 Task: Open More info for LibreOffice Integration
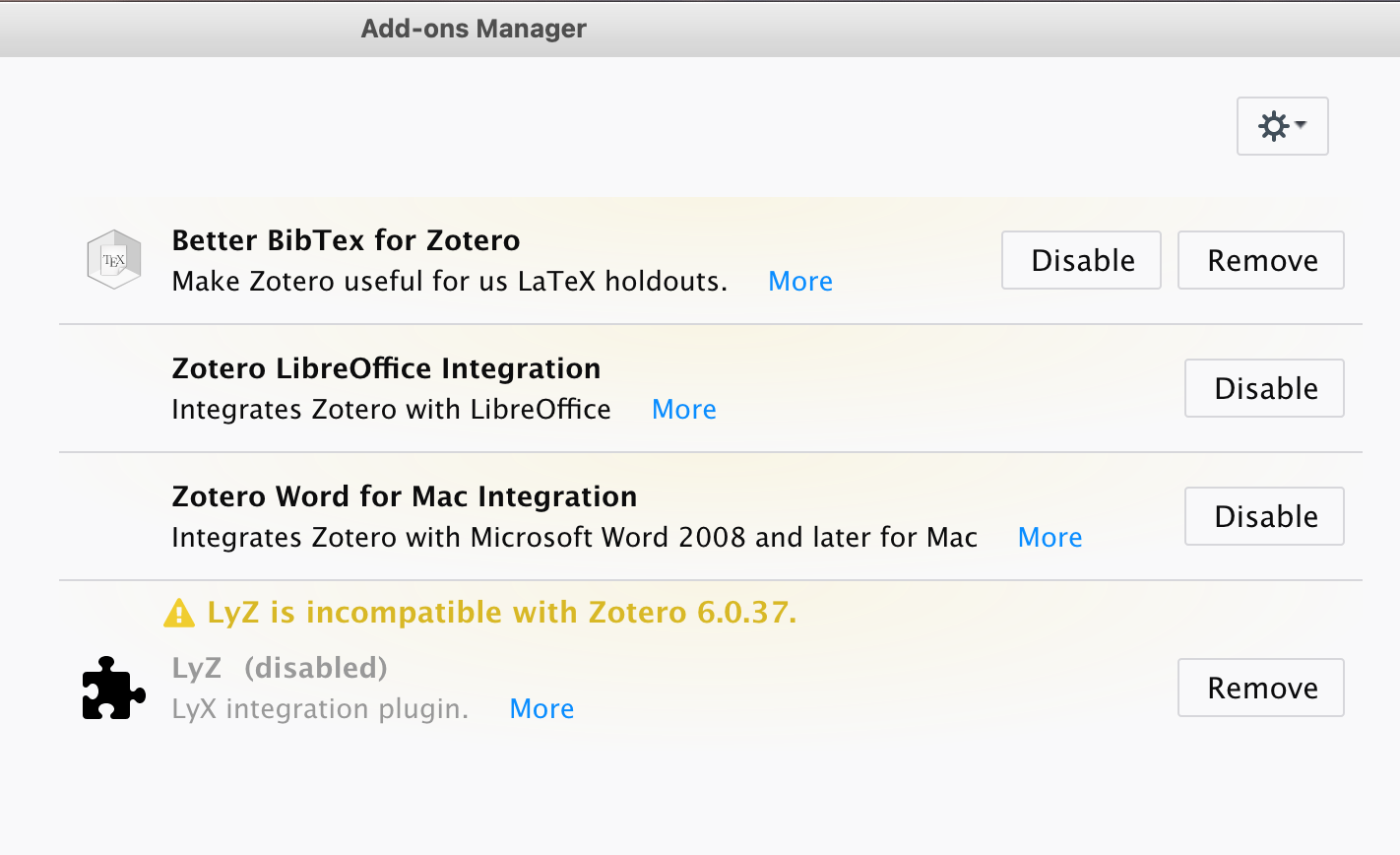tap(684, 410)
